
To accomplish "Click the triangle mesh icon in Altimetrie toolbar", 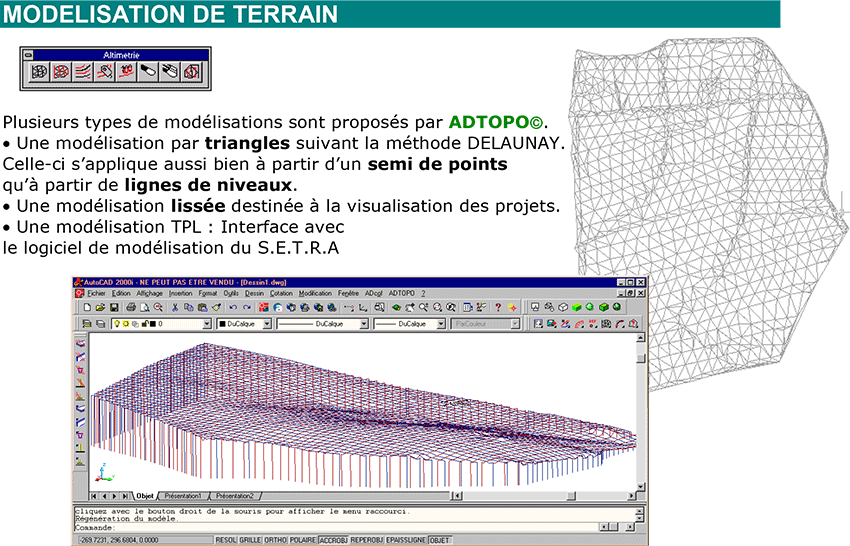I will tap(39, 72).
